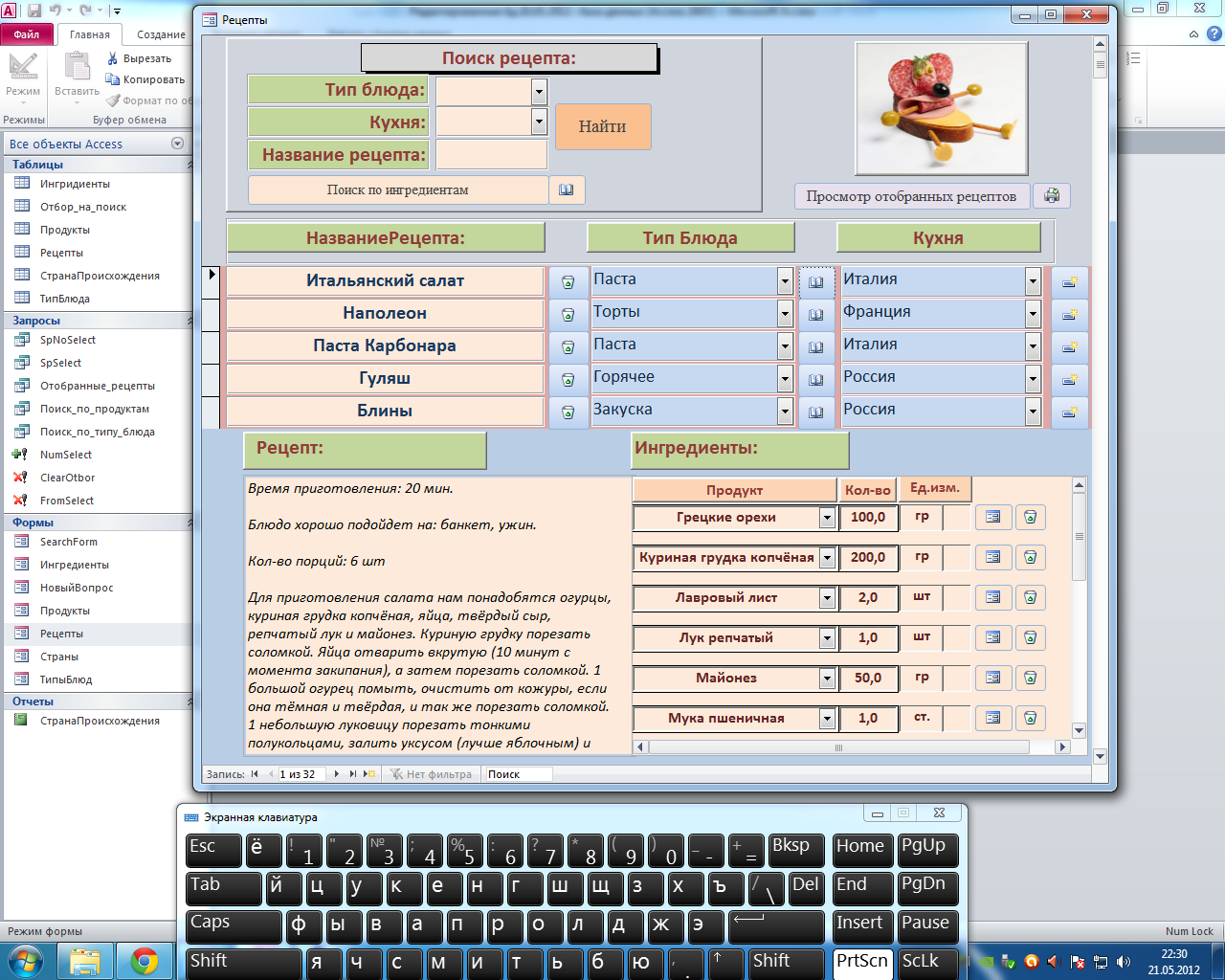The width and height of the screenshot is (1225, 980).
Task: Open the Все объекты Access pane menu
Action: click(177, 144)
